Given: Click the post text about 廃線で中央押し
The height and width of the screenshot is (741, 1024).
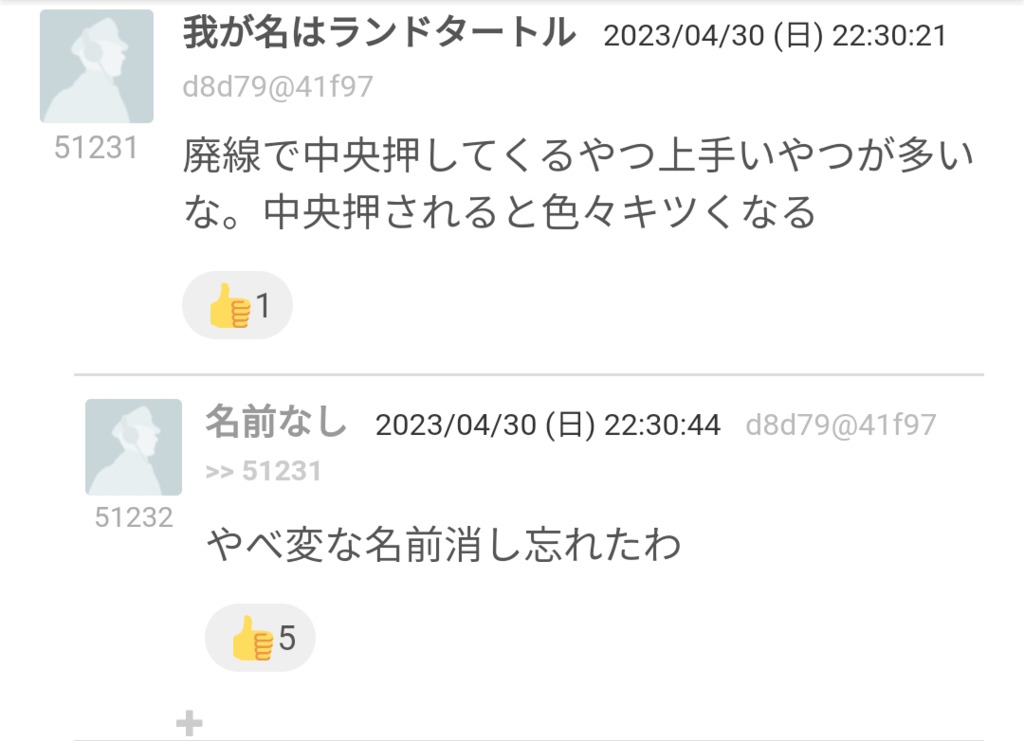Looking at the screenshot, I should [579, 184].
